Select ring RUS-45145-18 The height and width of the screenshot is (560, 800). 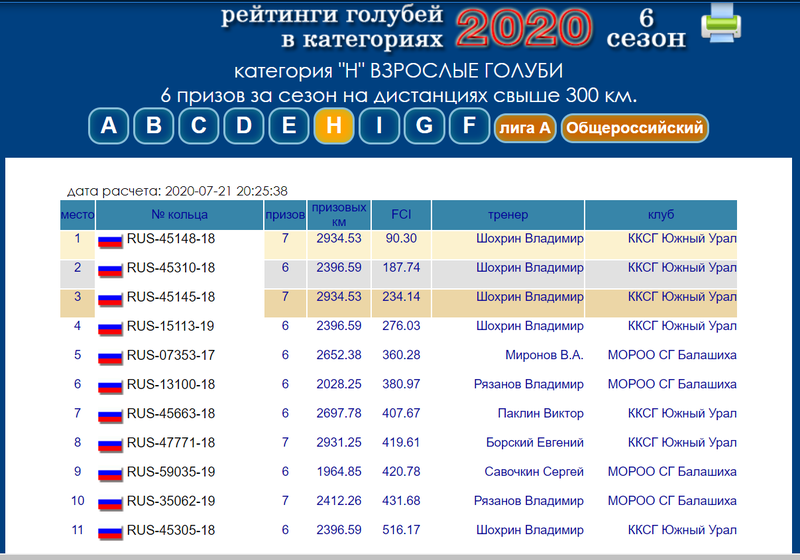(x=171, y=297)
